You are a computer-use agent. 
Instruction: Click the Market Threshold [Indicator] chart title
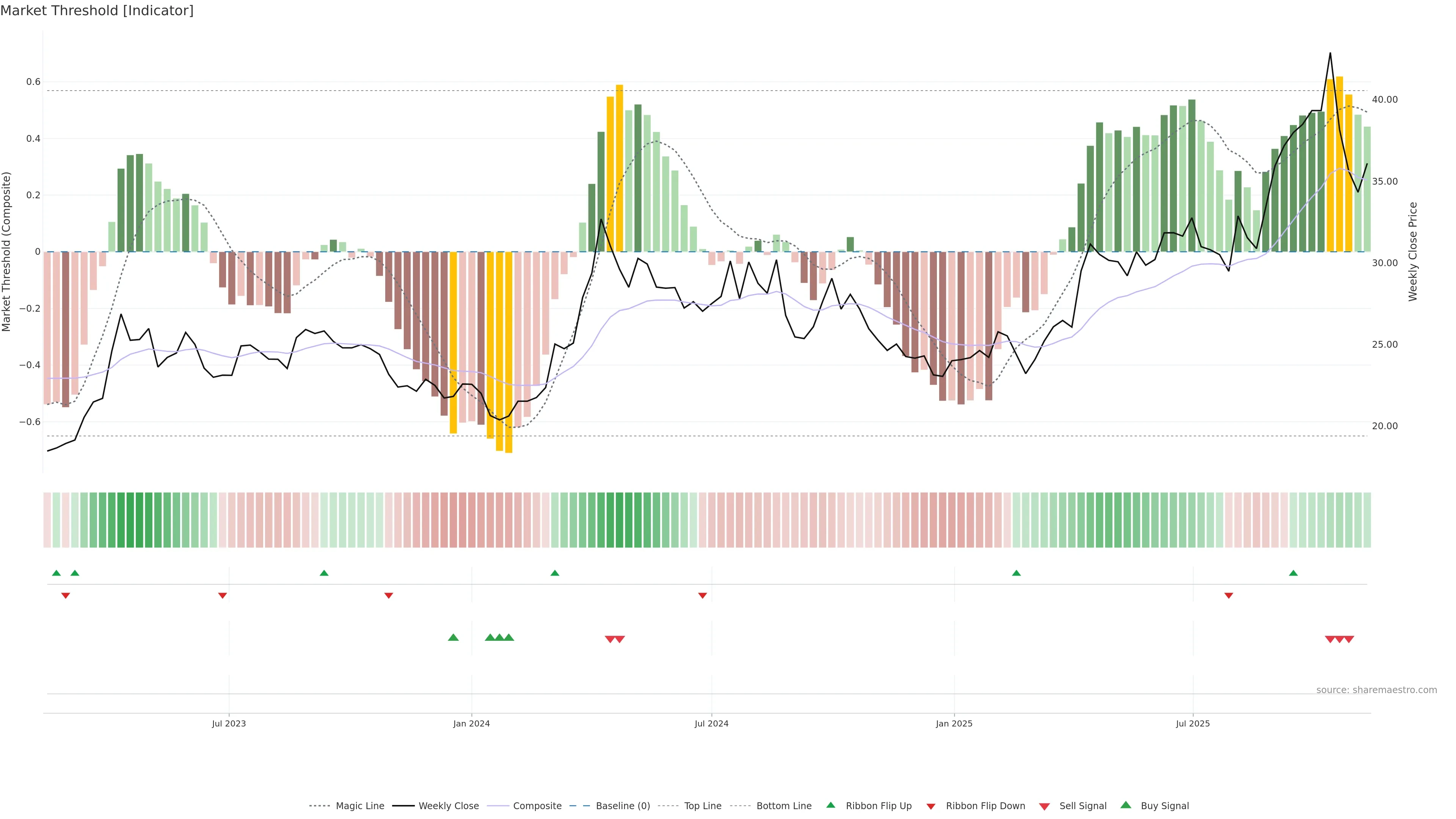click(x=97, y=11)
